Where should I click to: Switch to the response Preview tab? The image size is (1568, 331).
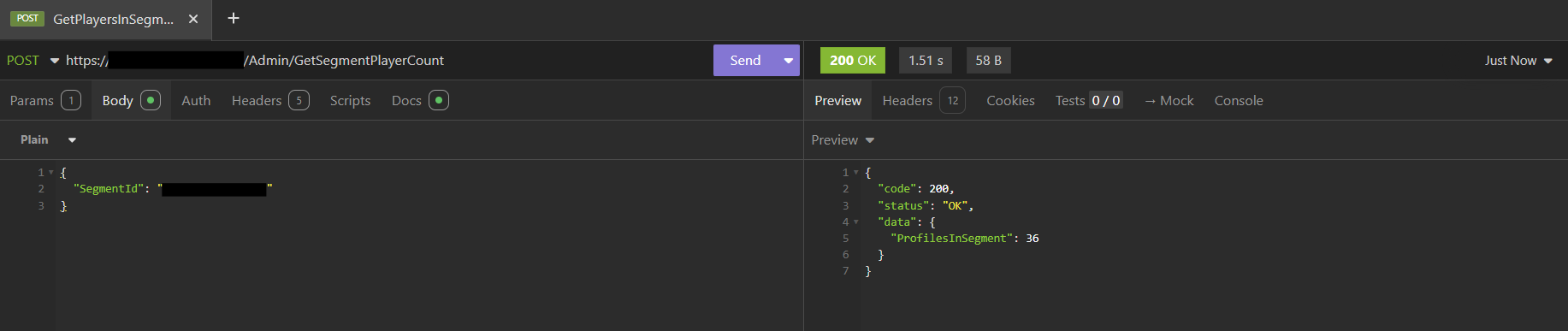coord(837,100)
